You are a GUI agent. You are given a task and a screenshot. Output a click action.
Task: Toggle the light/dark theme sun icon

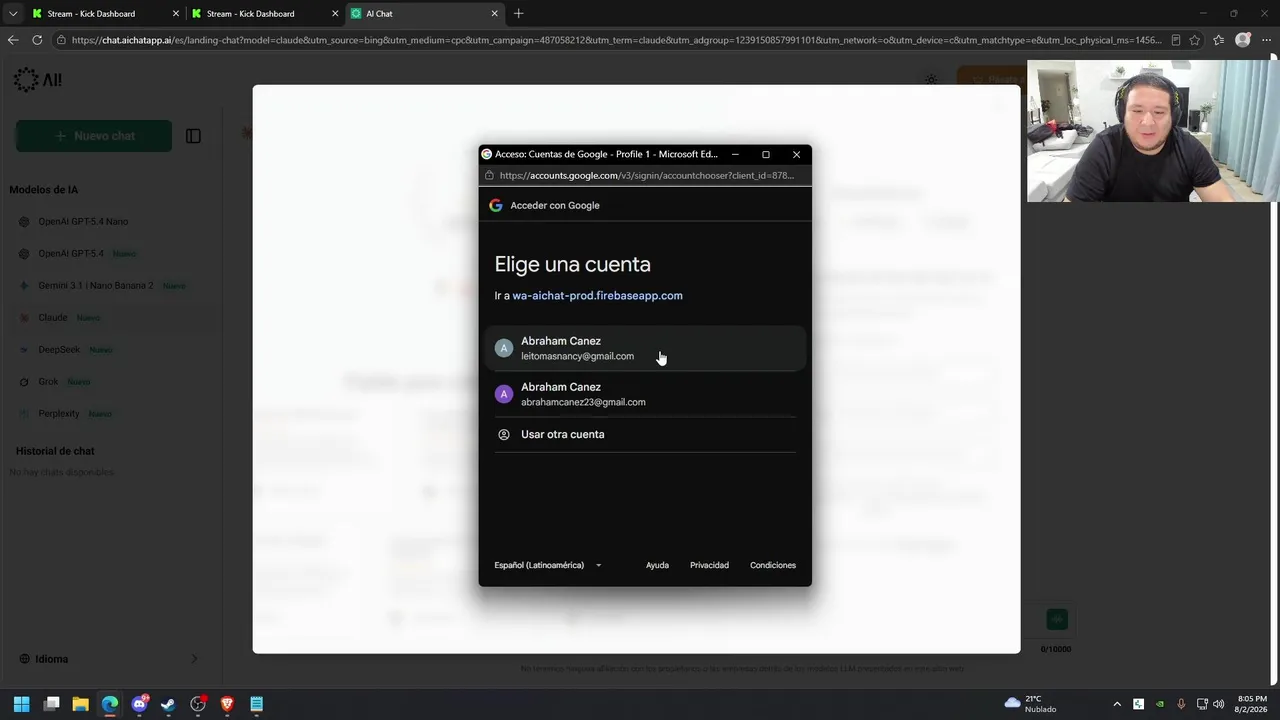[x=931, y=80]
